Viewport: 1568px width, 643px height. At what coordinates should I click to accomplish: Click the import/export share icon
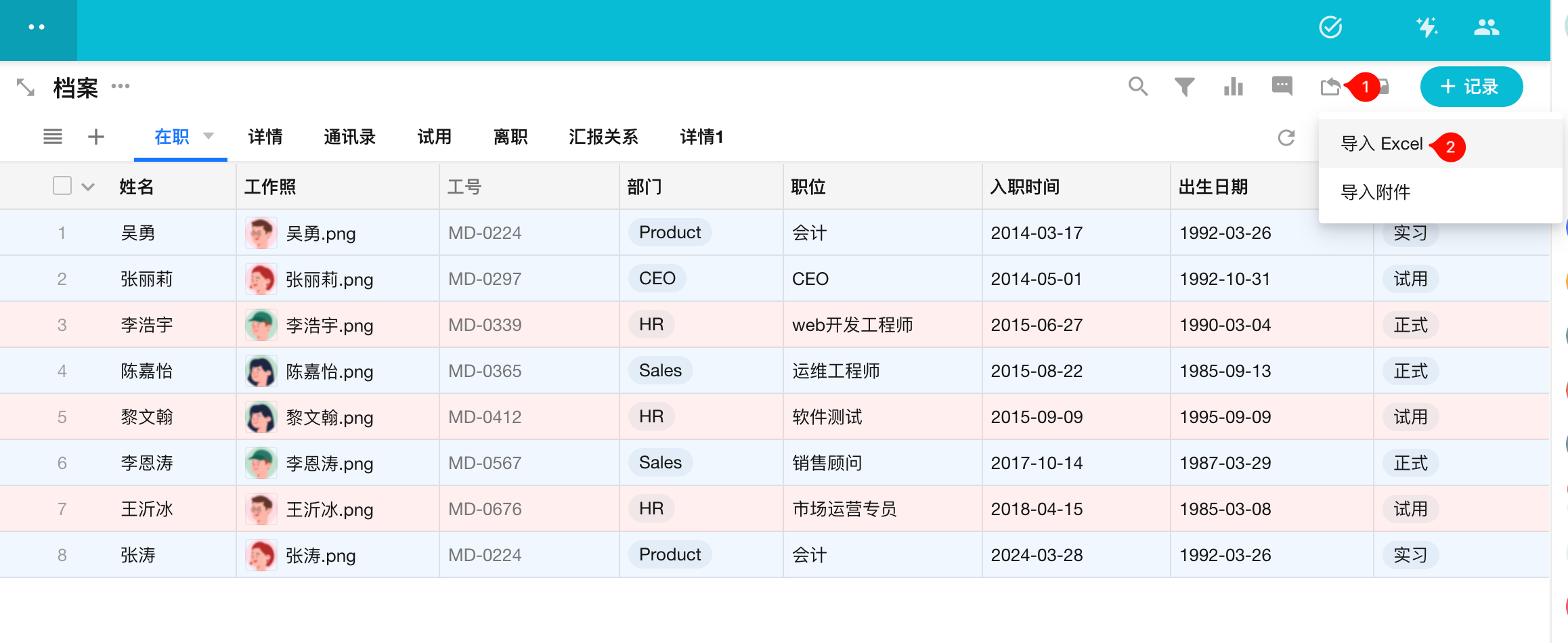pyautogui.click(x=1330, y=87)
